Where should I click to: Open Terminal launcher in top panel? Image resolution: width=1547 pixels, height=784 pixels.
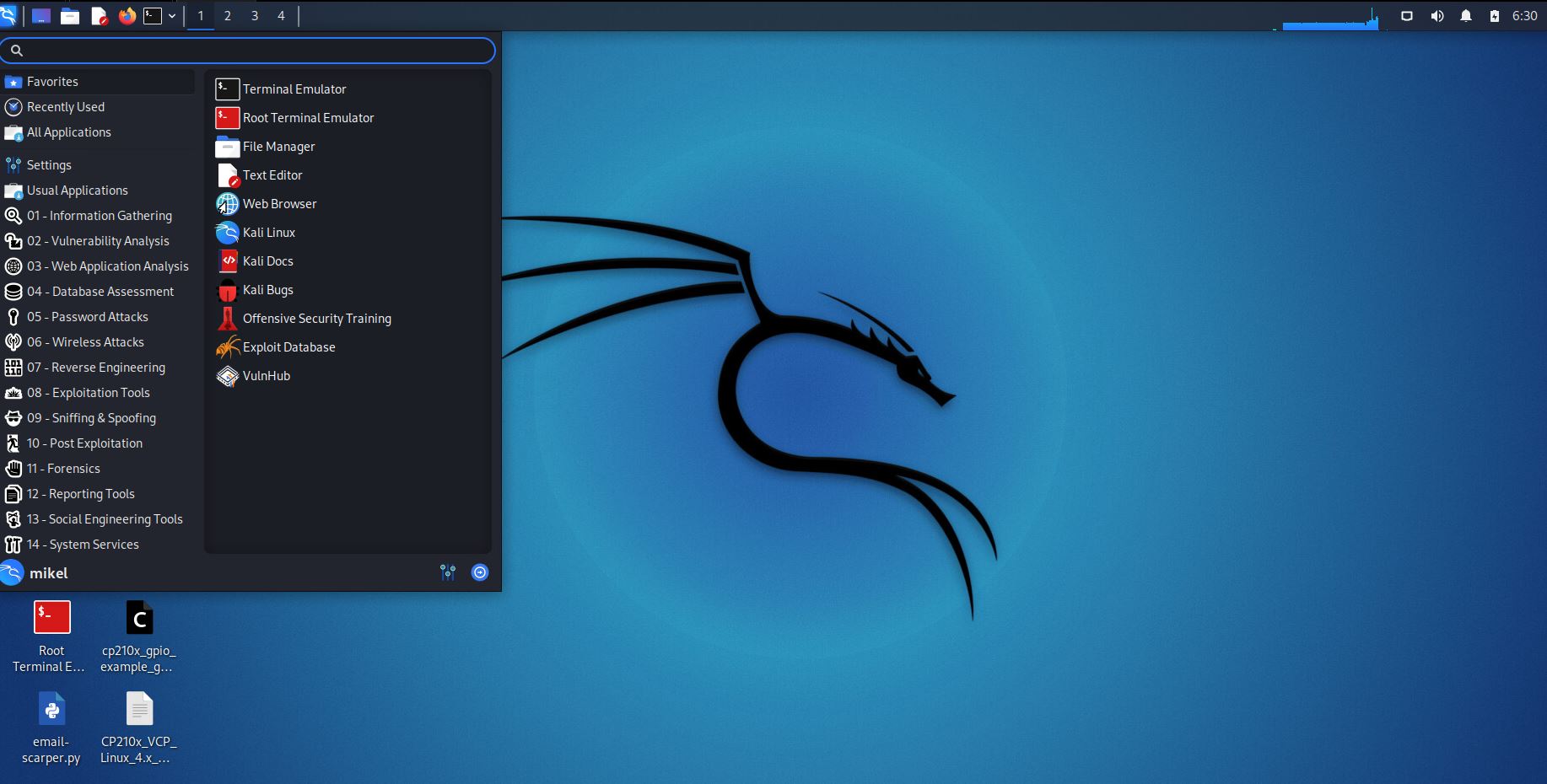153,16
